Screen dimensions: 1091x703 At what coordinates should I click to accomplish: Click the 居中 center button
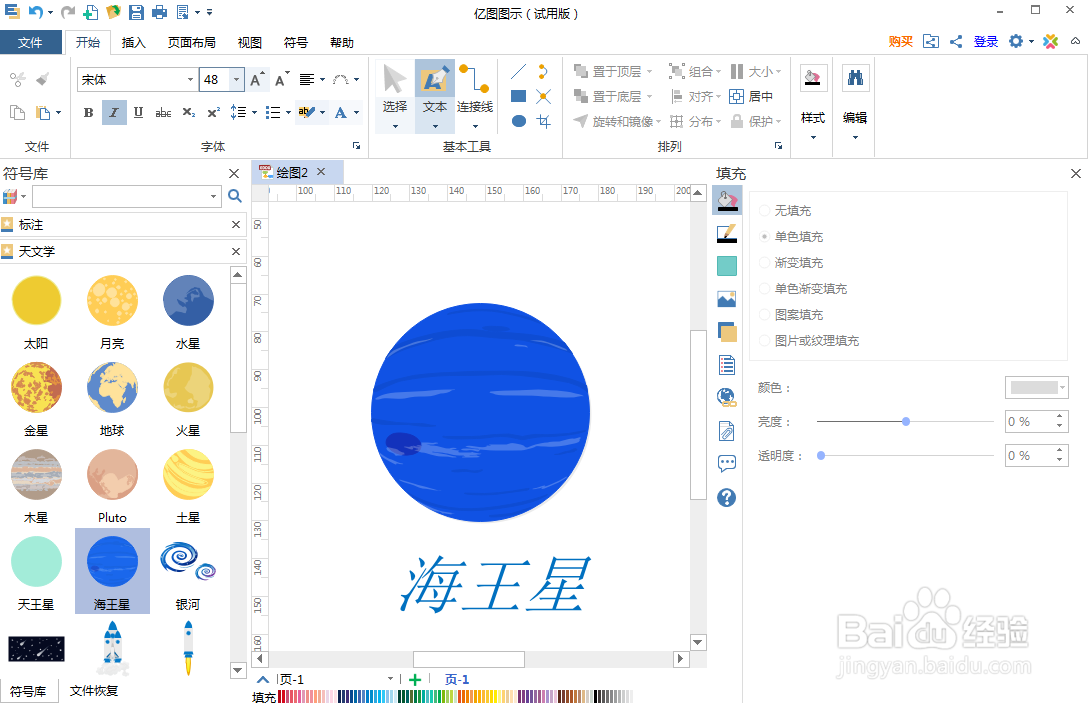tap(751, 97)
